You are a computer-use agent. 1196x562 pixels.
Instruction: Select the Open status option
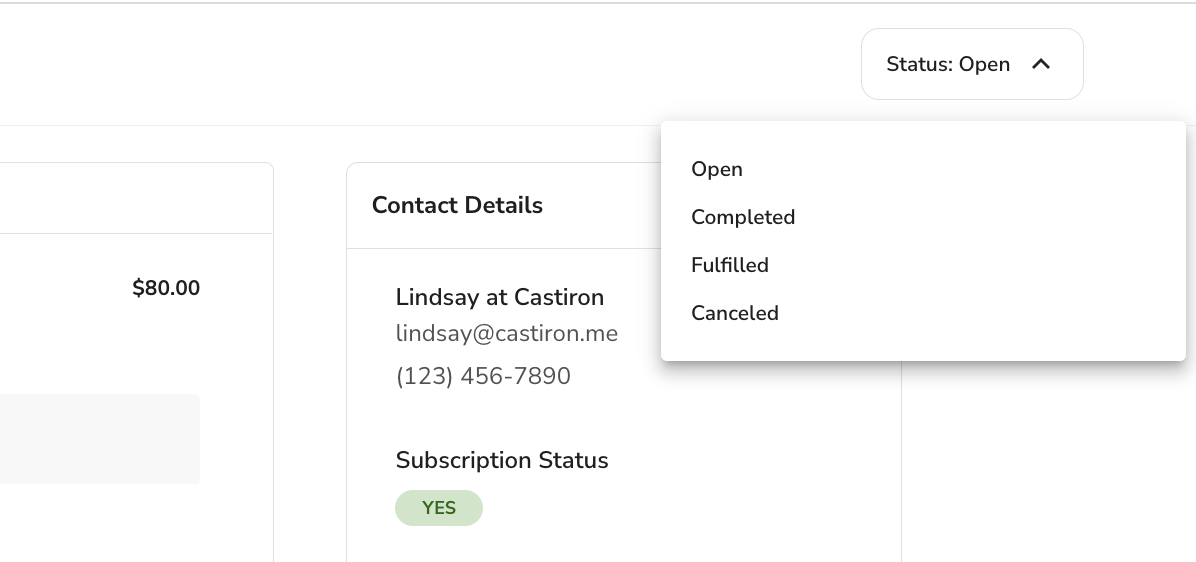[716, 169]
